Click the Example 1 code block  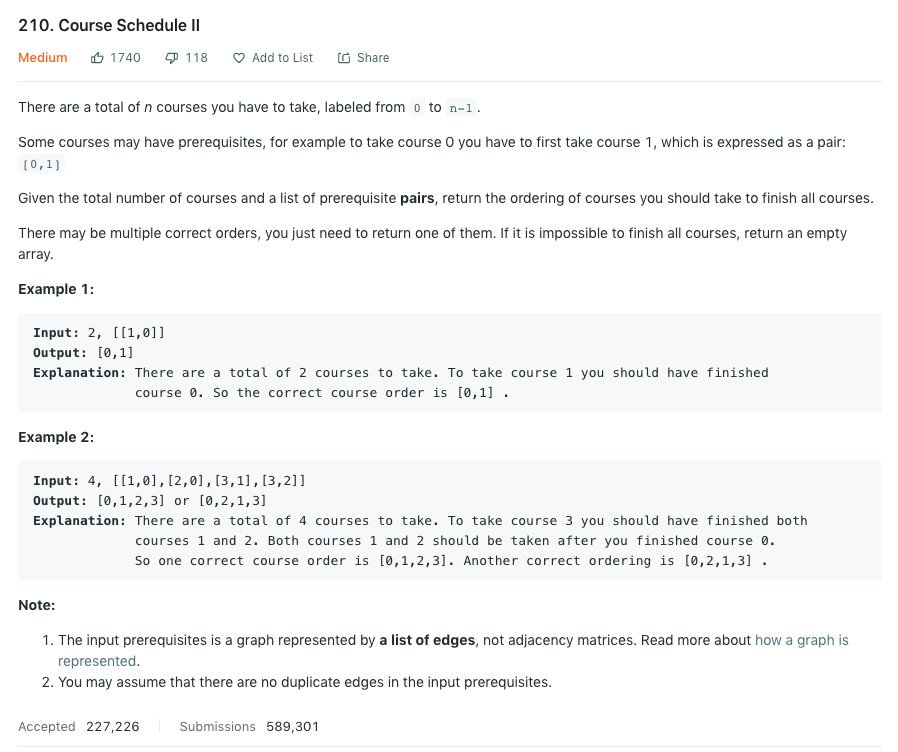click(x=450, y=363)
